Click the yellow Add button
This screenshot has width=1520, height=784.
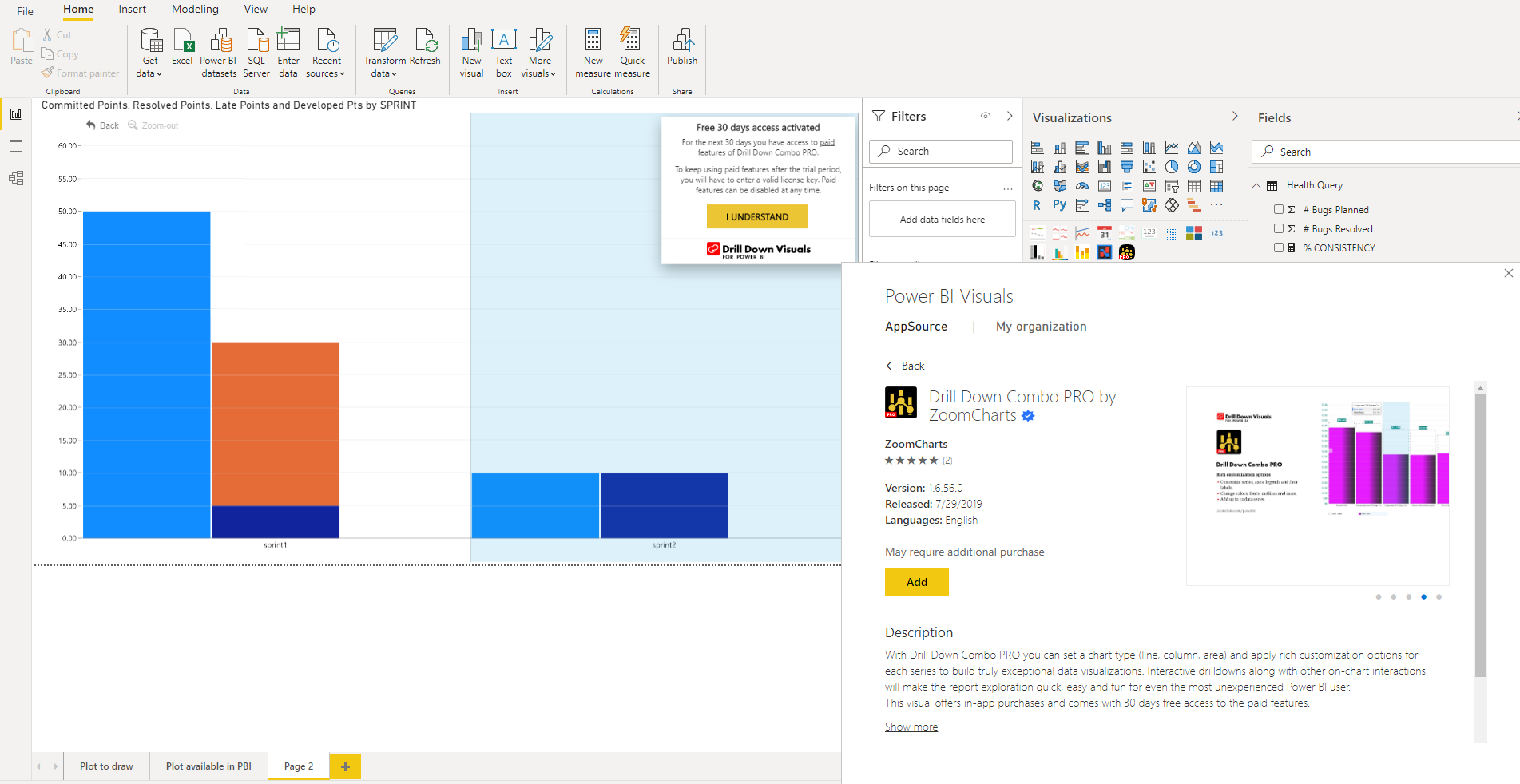[916, 582]
